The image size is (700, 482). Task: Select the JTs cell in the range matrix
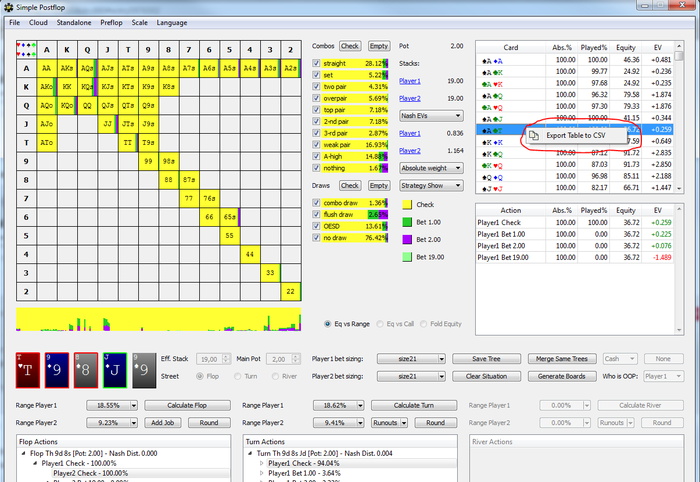(x=128, y=124)
